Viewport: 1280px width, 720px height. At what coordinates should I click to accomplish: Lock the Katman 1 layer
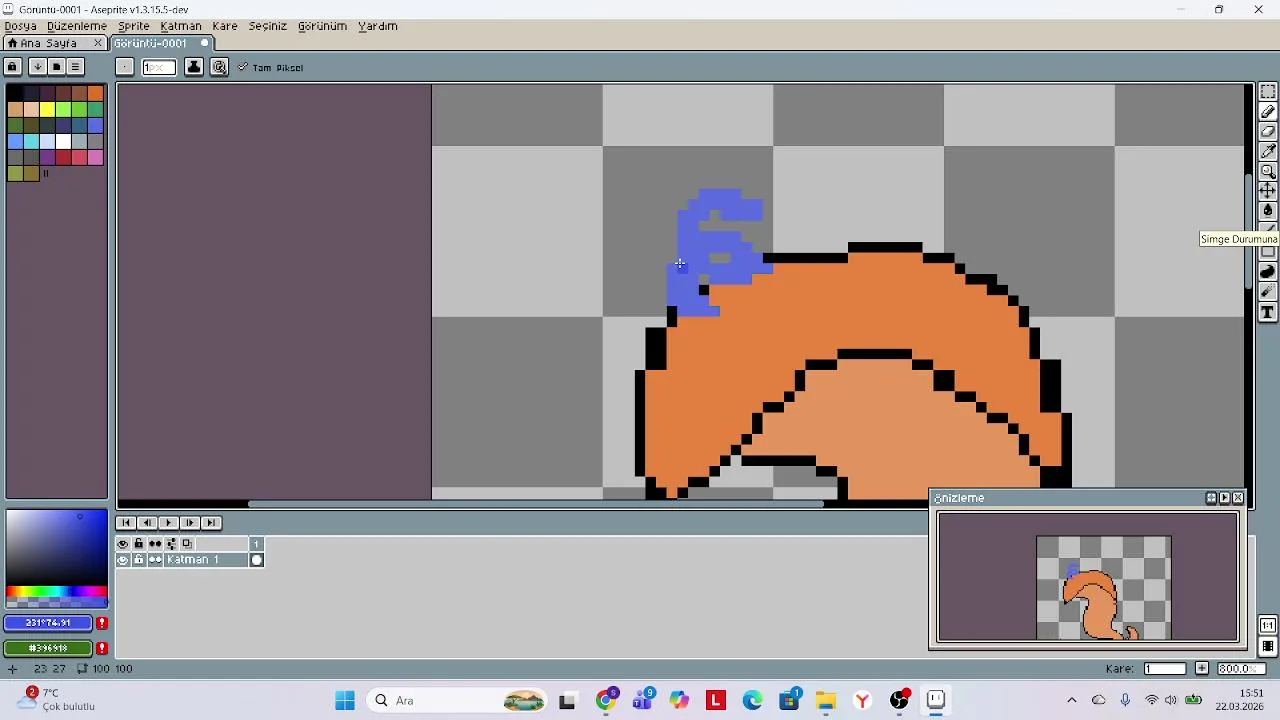click(139, 560)
